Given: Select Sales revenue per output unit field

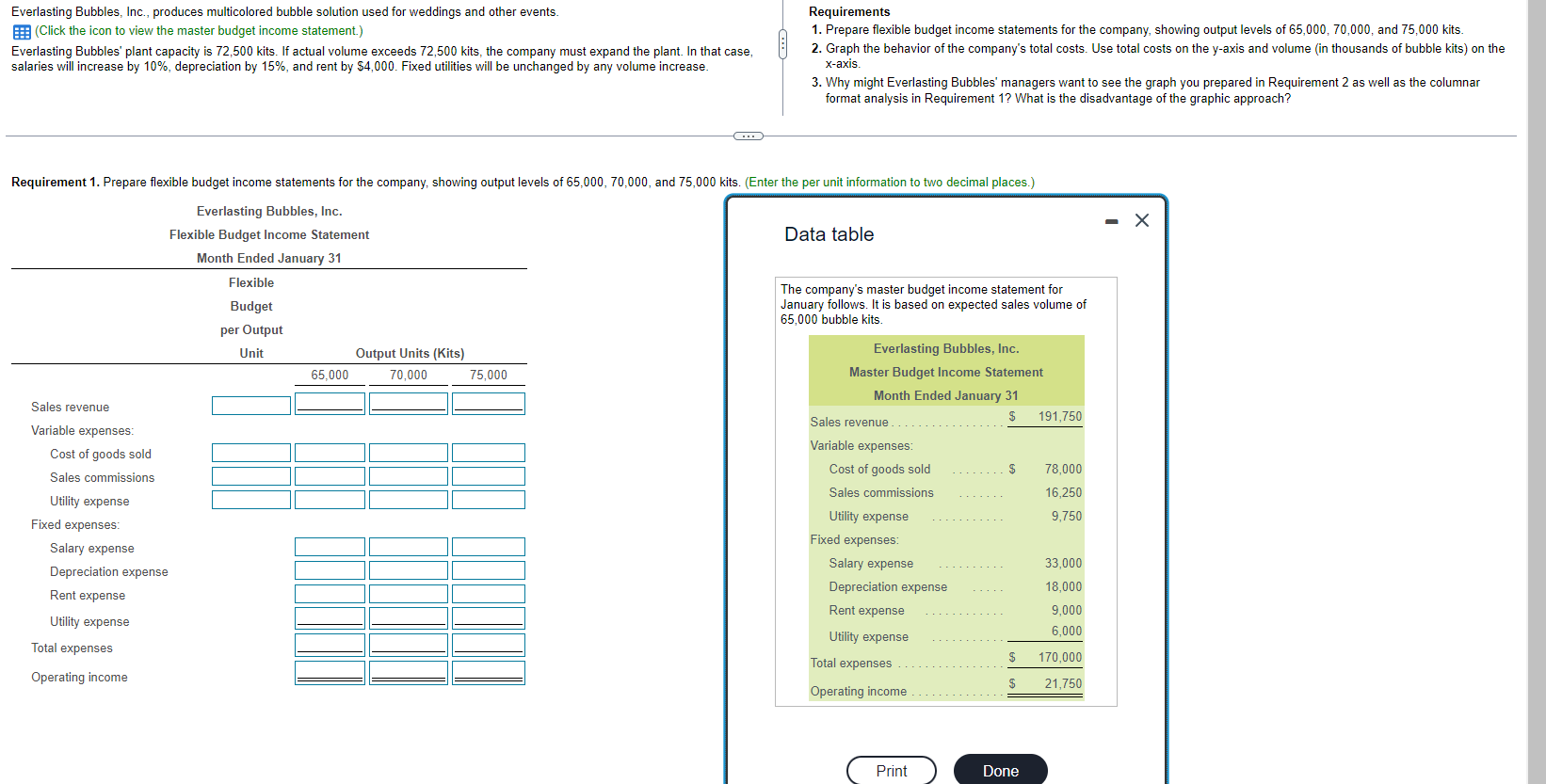Looking at the screenshot, I should click(x=251, y=406).
